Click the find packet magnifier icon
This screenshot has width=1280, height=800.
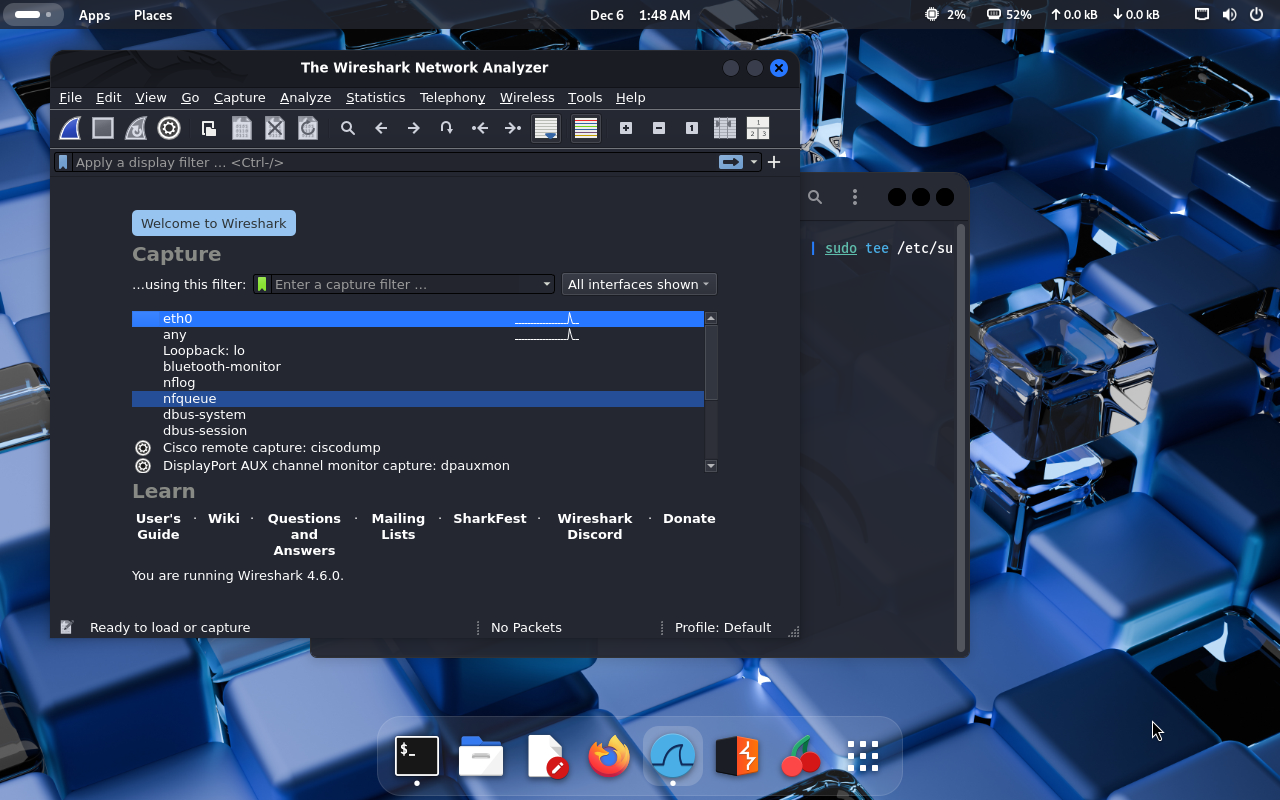pos(348,128)
